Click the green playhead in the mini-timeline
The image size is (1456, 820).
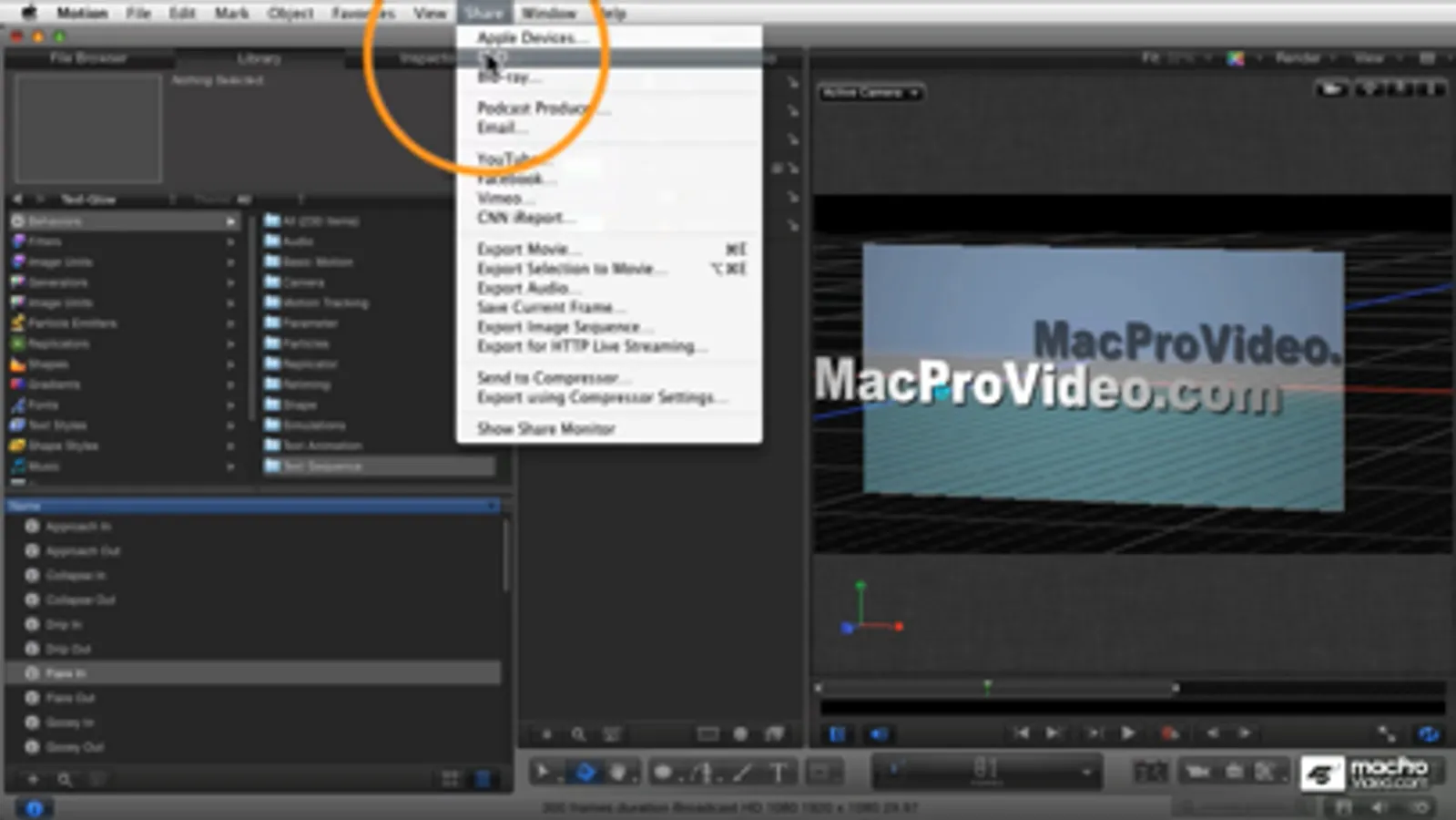coord(987,686)
